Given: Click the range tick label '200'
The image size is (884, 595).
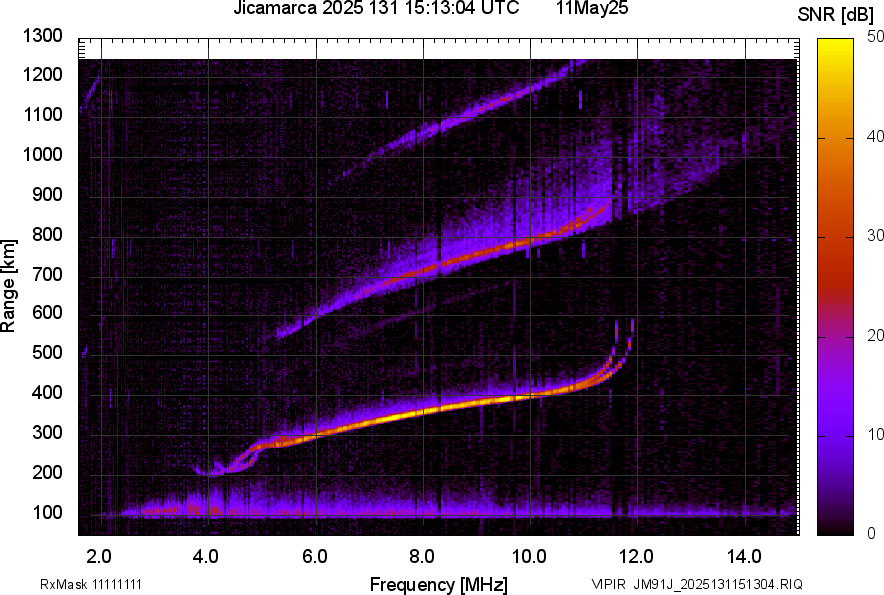Looking at the screenshot, I should pos(47,472).
